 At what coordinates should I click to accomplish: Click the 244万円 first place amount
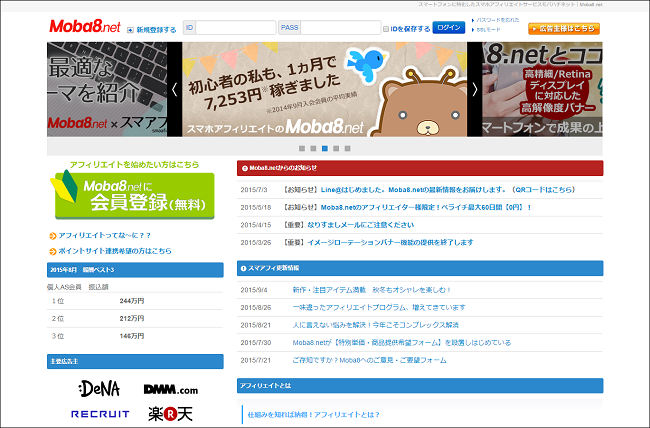point(131,301)
